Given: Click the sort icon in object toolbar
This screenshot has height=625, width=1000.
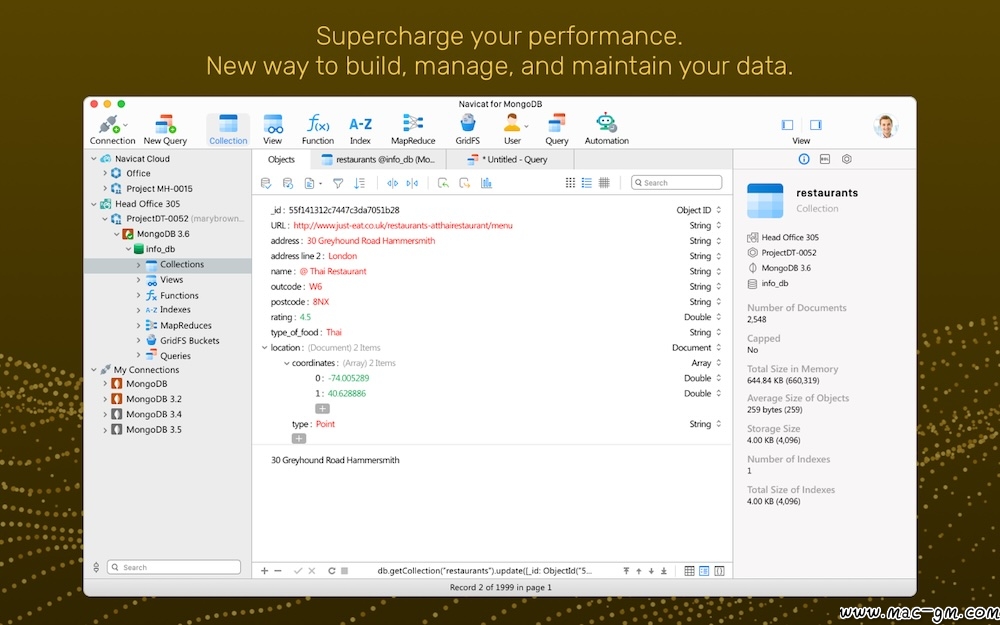Looking at the screenshot, I should [360, 183].
